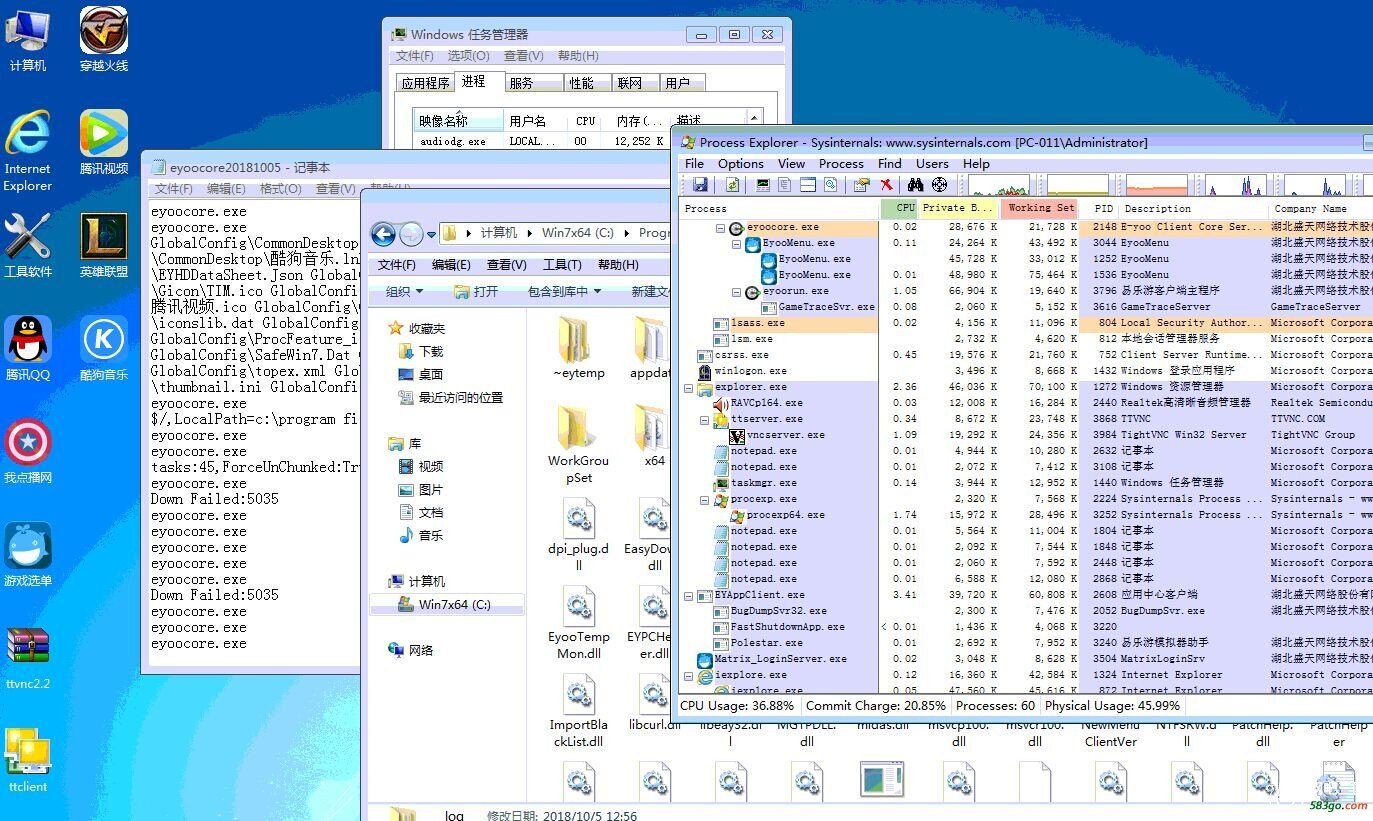Open the 酷狗音乐 desktop icon
The height and width of the screenshot is (821, 1373).
[104, 349]
